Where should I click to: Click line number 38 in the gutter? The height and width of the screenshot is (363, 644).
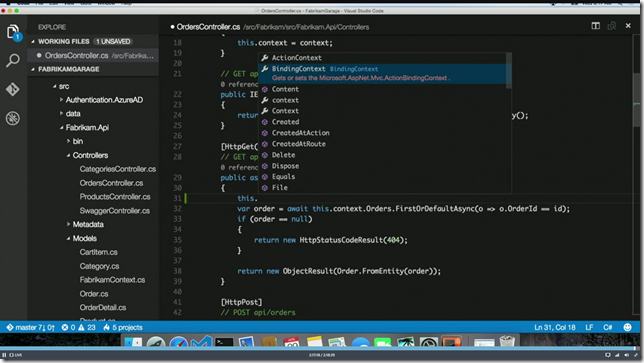coord(177,271)
